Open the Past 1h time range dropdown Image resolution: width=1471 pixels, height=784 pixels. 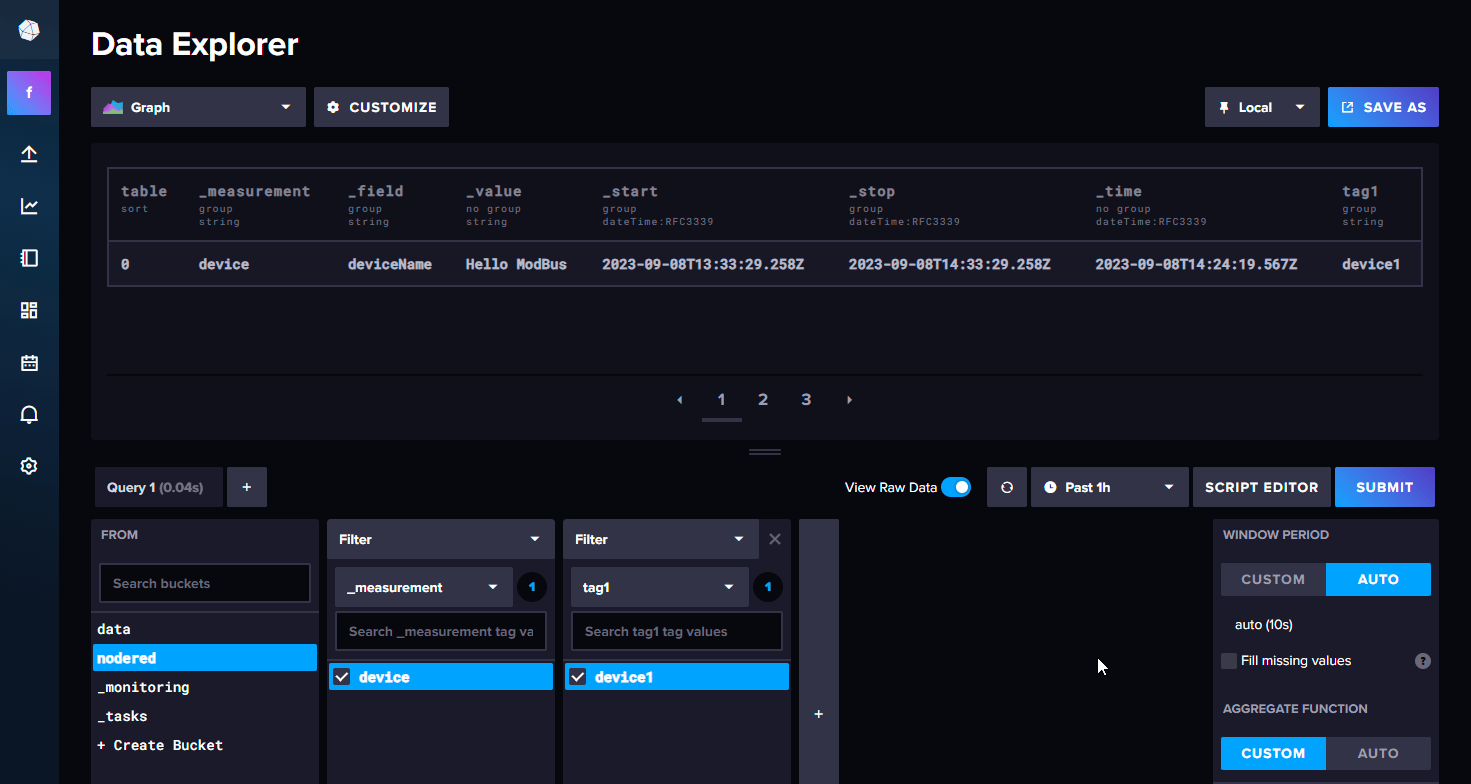coord(1110,487)
